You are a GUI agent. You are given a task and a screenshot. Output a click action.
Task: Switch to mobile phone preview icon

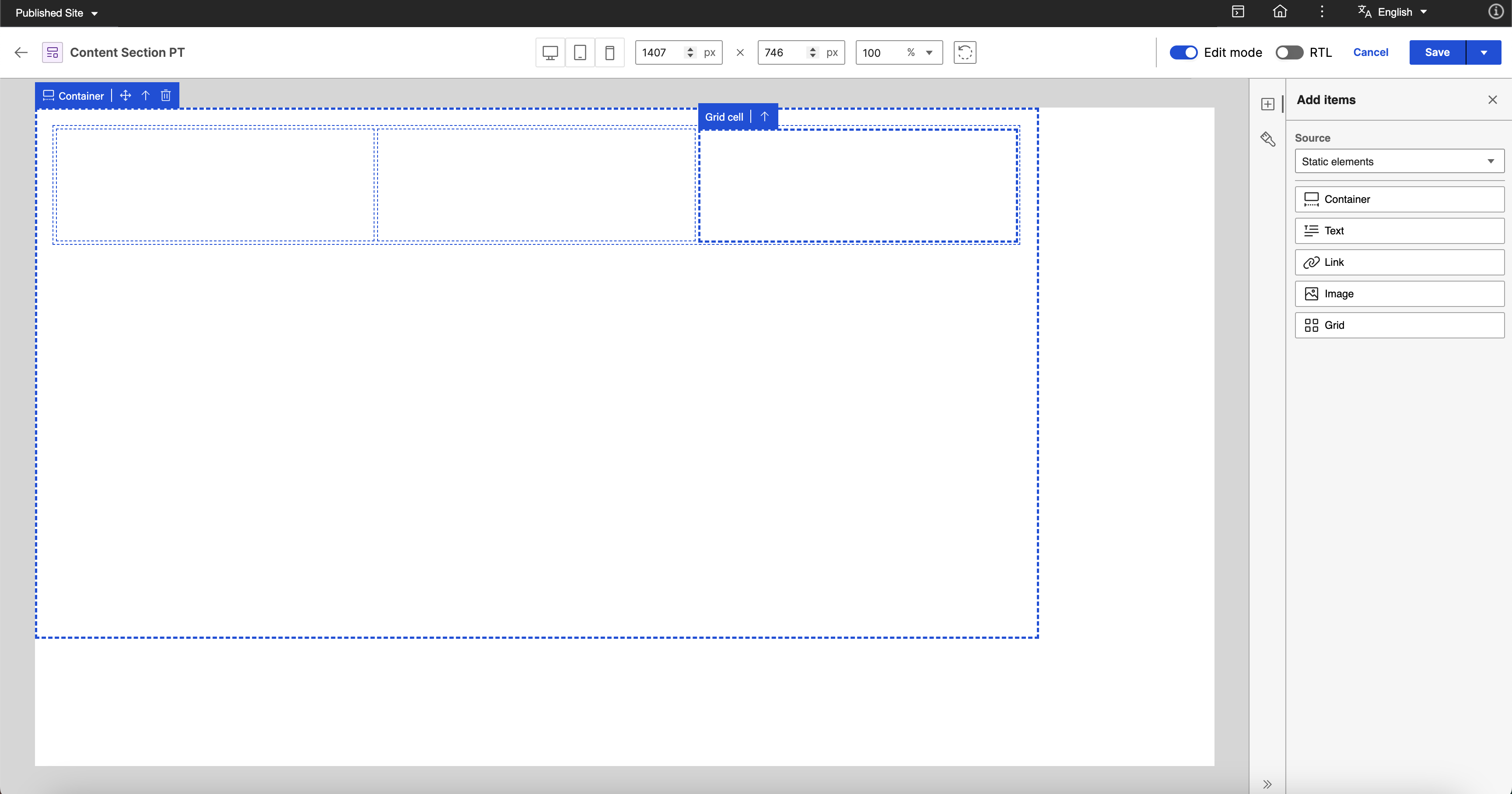coord(610,53)
